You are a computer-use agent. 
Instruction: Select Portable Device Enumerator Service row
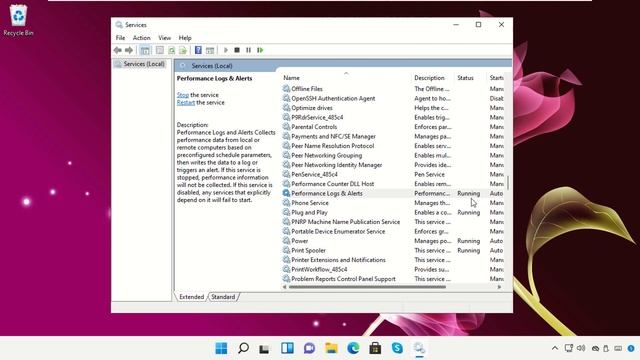click(x=393, y=231)
